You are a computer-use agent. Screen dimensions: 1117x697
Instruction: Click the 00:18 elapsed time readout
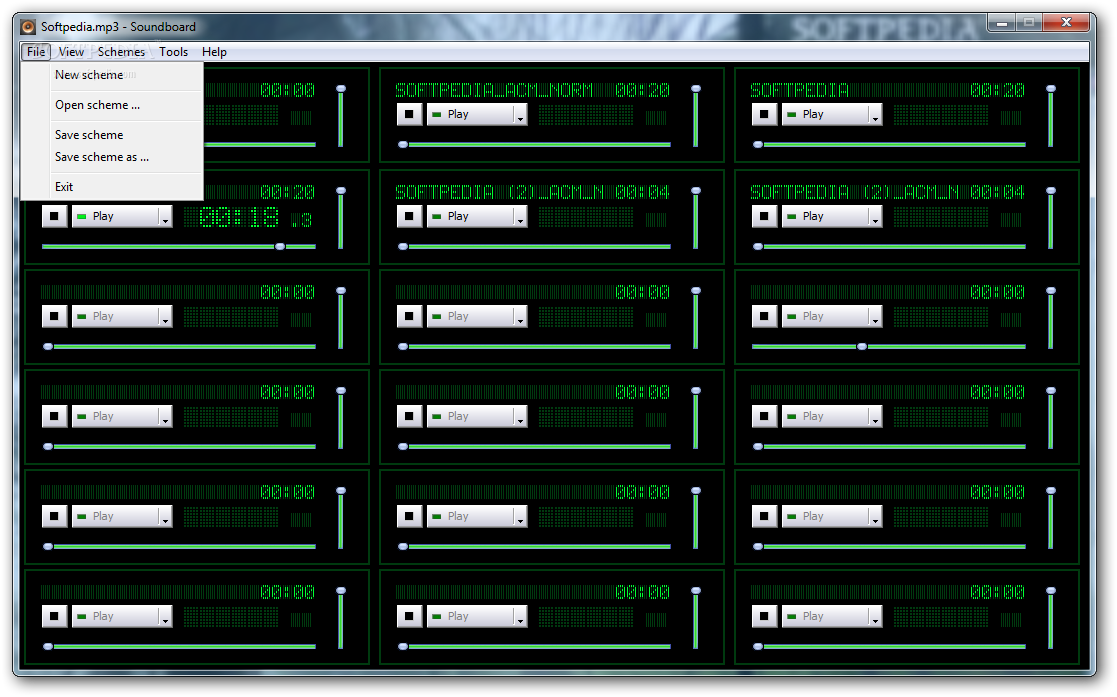239,217
